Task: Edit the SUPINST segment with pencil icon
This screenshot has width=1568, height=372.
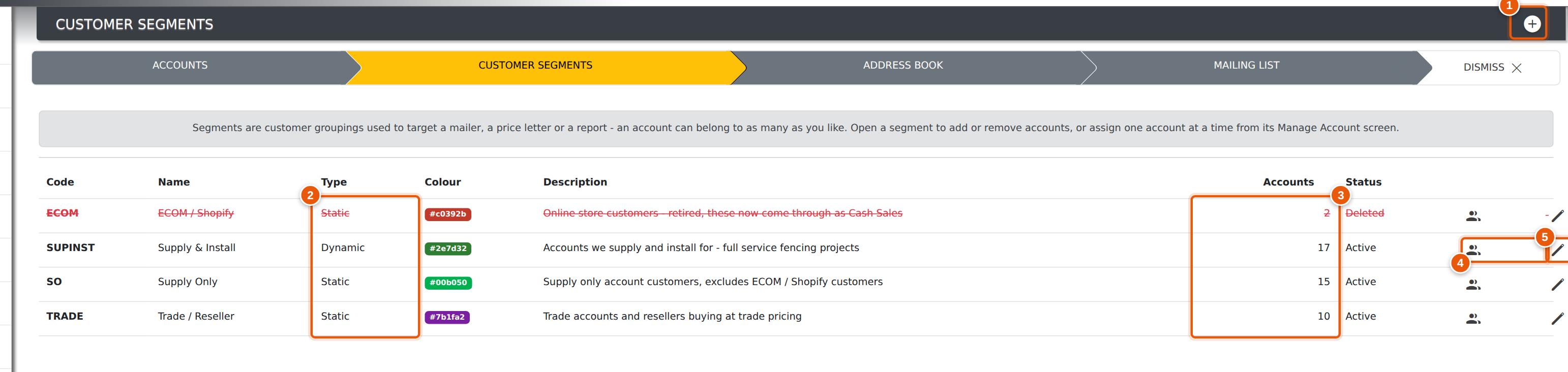Action: tap(1557, 250)
